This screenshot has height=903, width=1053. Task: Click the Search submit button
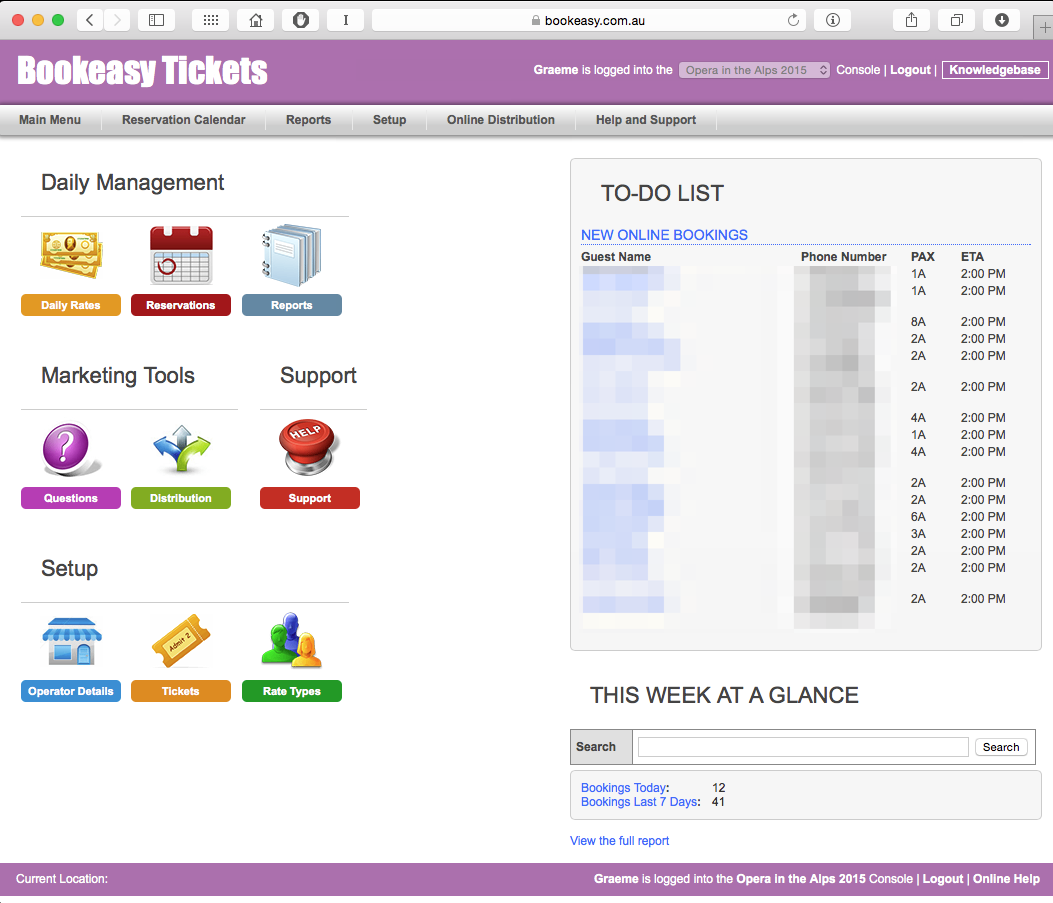1001,747
